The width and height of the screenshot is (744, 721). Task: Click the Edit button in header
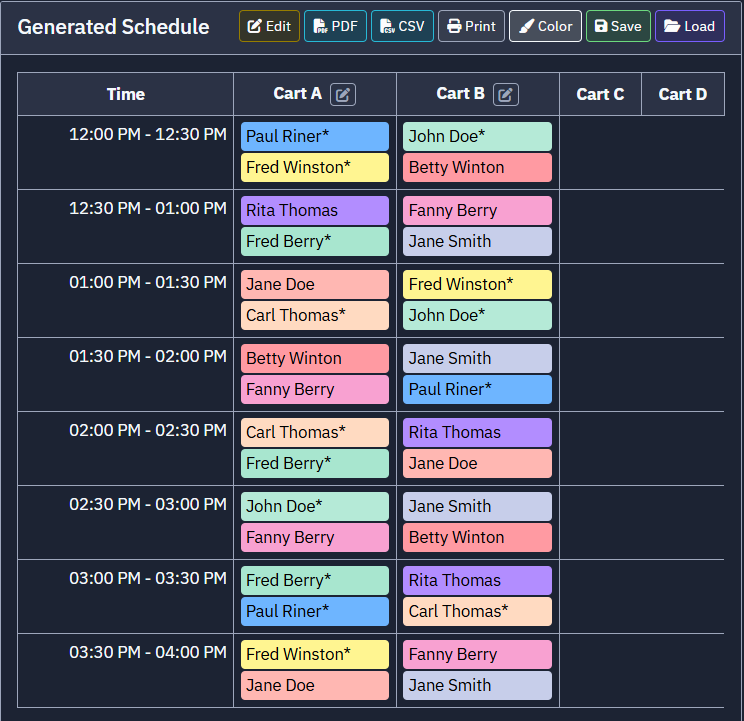pos(269,26)
